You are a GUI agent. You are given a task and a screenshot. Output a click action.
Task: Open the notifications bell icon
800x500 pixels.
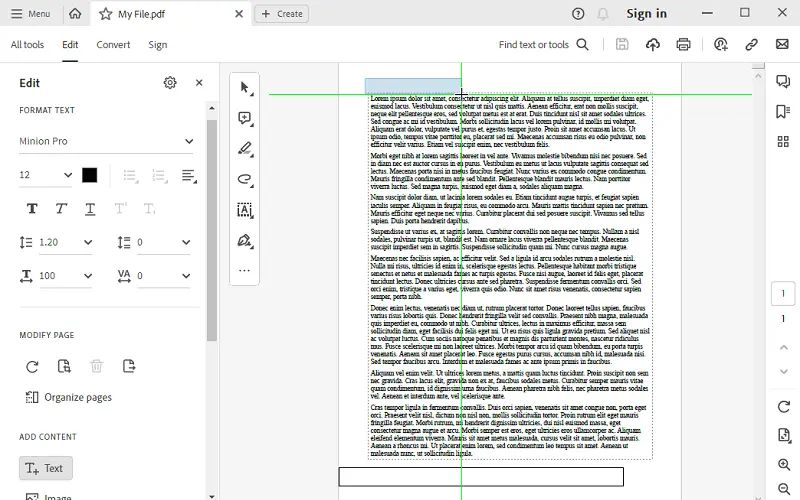click(x=603, y=14)
